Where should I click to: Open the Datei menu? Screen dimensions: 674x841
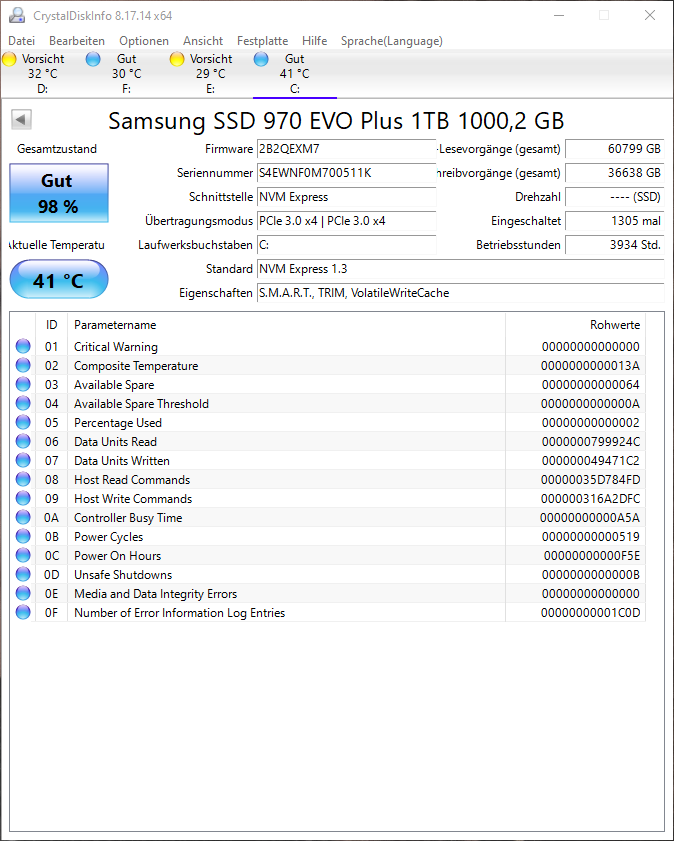click(x=21, y=41)
